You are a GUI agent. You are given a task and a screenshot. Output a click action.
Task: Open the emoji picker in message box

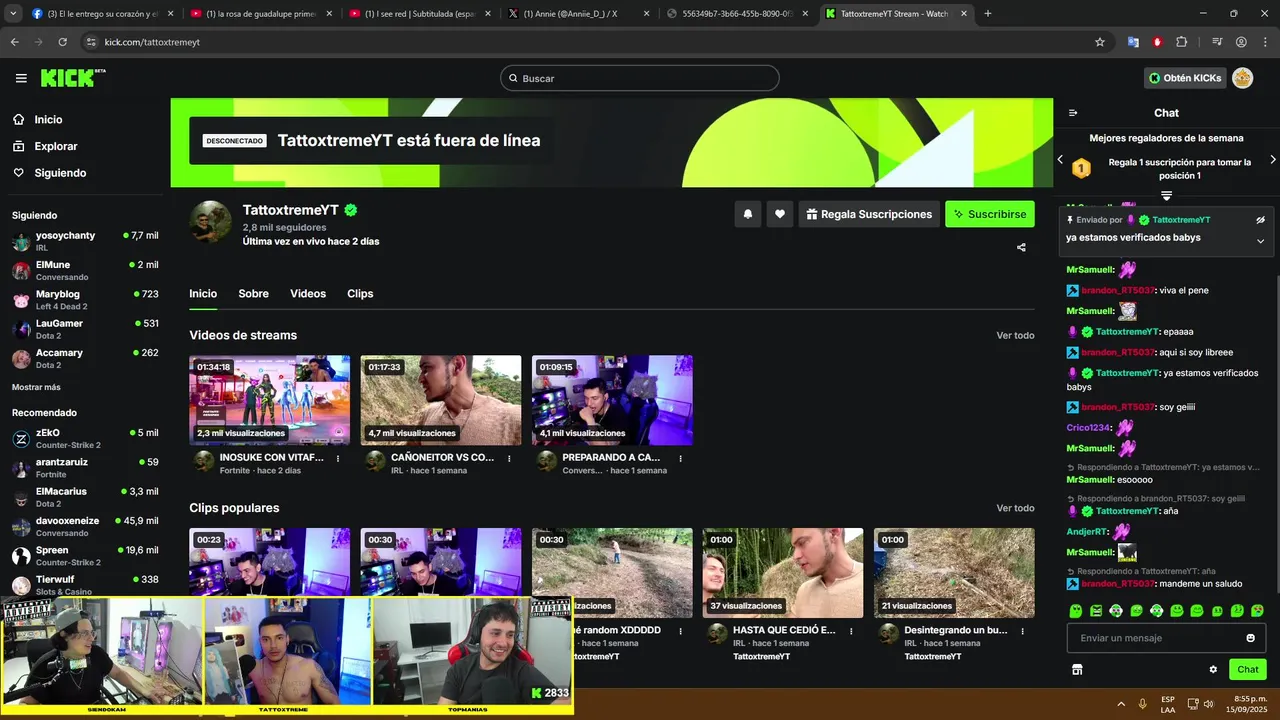[x=1250, y=638]
